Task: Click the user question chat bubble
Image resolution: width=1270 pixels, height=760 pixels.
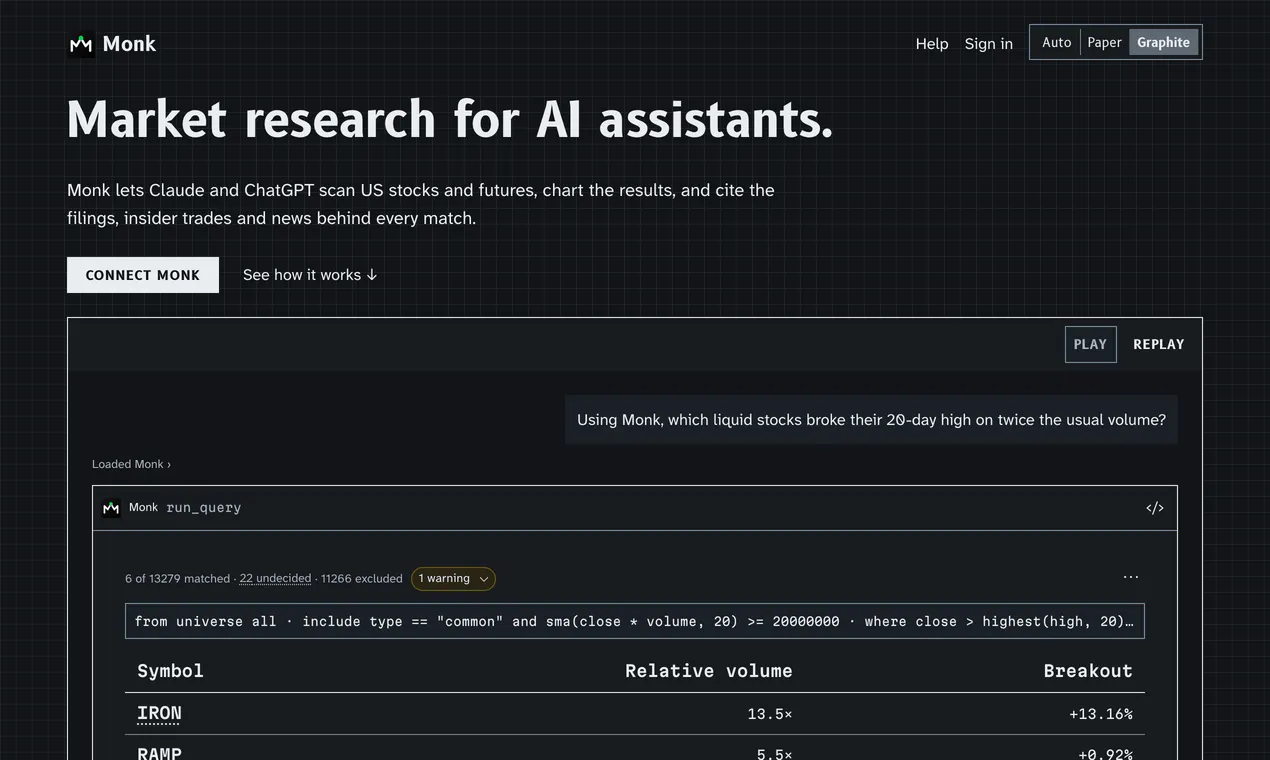Action: pyautogui.click(x=871, y=420)
